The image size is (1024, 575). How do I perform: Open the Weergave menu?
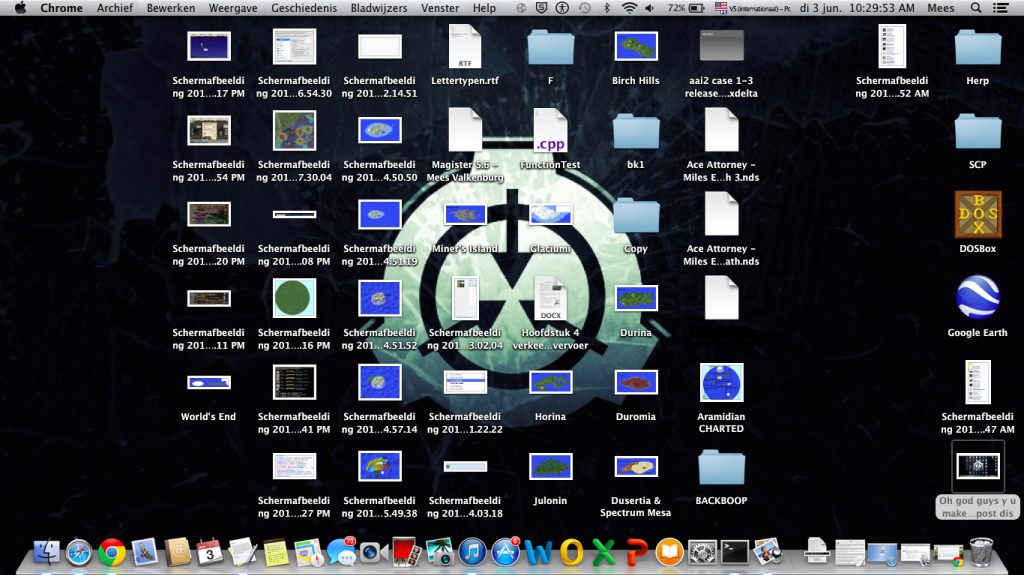[233, 8]
